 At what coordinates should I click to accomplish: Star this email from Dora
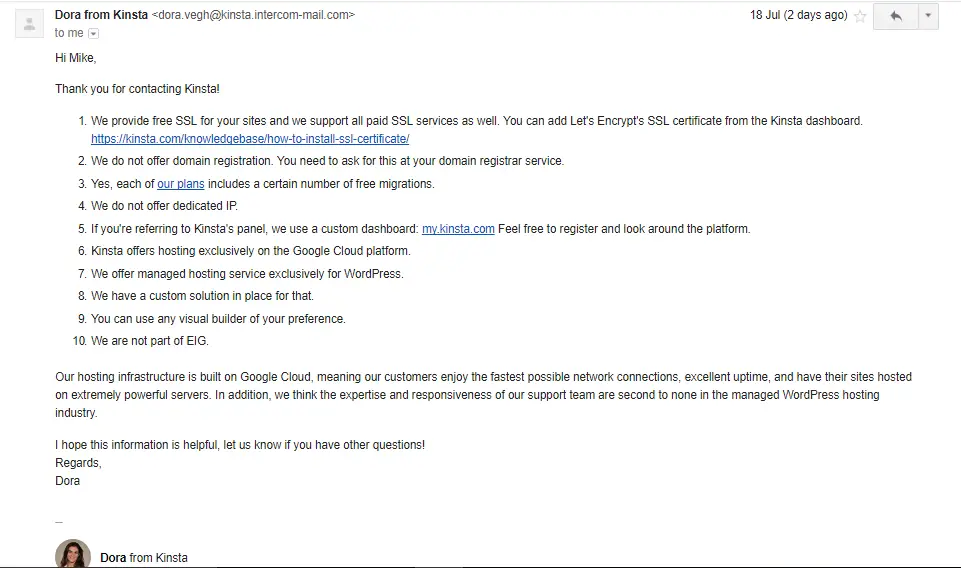tap(860, 16)
